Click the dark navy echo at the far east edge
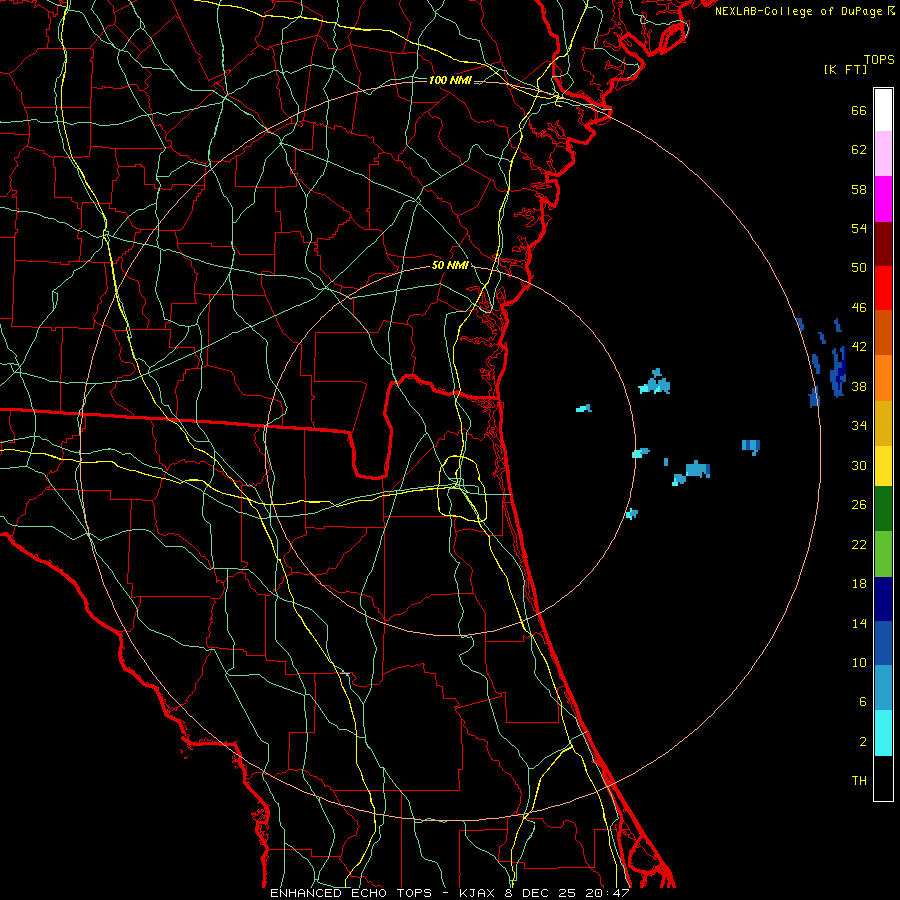Screen dimensions: 900x900 tap(839, 371)
